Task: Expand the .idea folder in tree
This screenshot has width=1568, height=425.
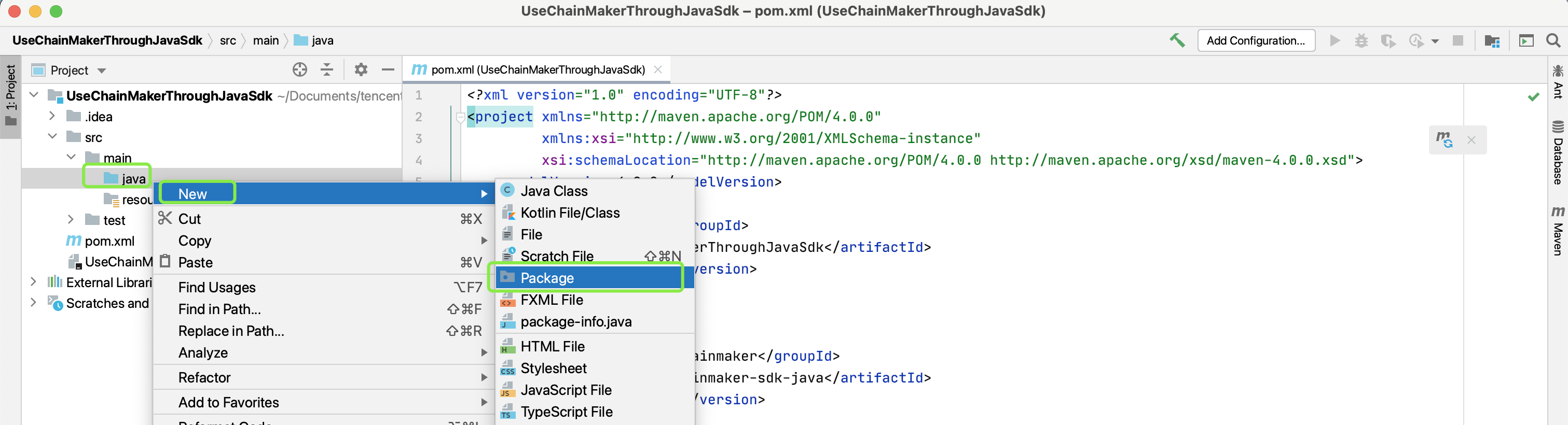Action: click(x=52, y=116)
